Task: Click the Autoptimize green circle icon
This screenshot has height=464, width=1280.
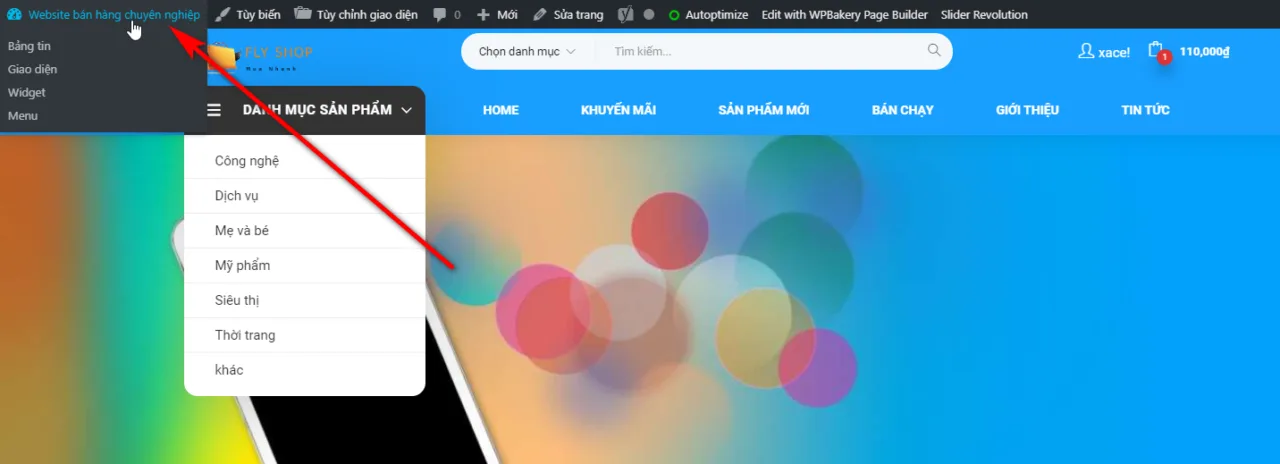Action: [674, 15]
